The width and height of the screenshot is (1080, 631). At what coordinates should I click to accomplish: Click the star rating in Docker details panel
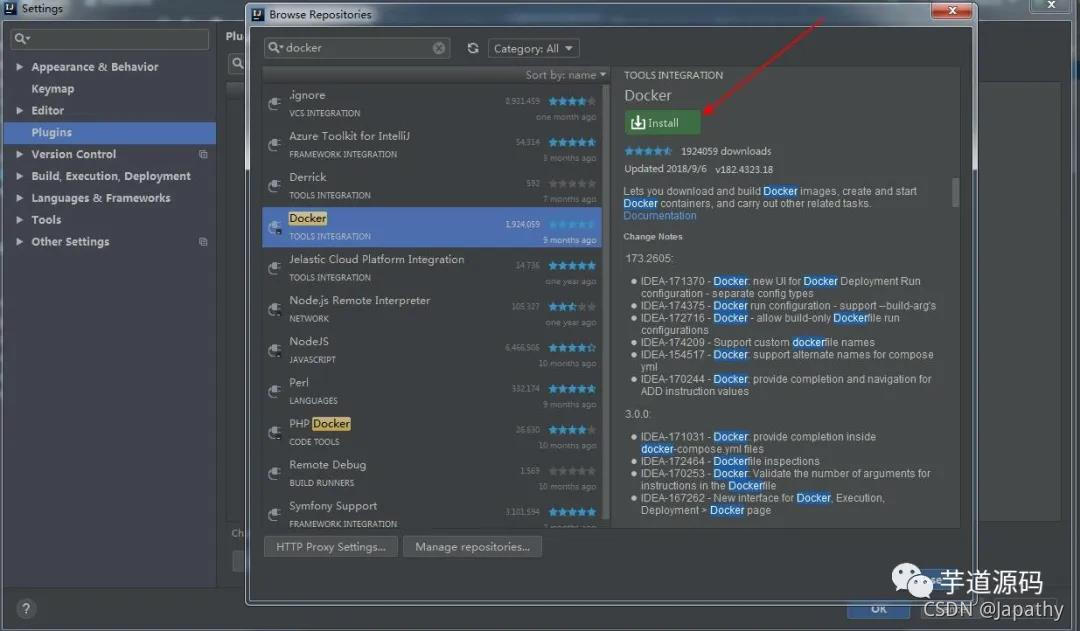647,151
